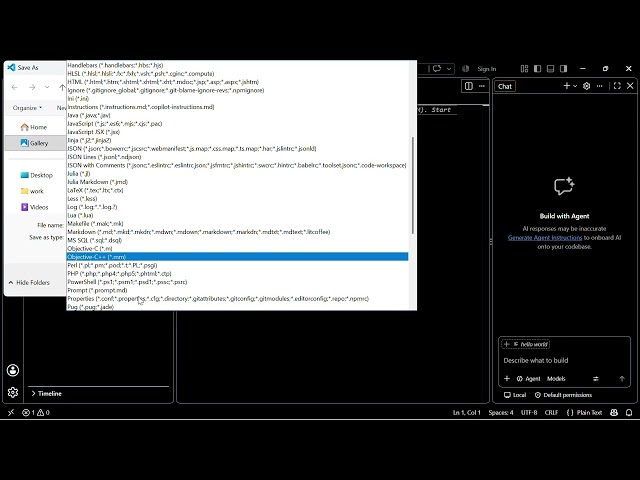
Task: Select Makefile file type entry
Action: click(x=238, y=224)
